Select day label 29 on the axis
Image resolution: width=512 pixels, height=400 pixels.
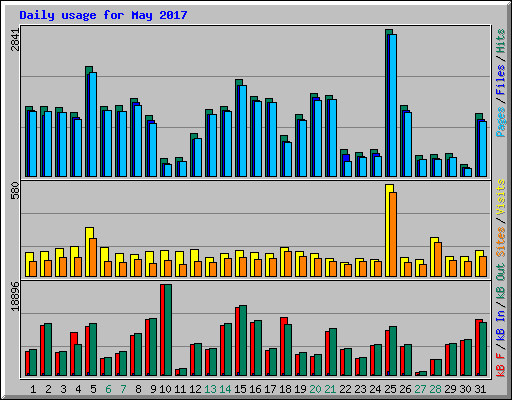coord(450,389)
